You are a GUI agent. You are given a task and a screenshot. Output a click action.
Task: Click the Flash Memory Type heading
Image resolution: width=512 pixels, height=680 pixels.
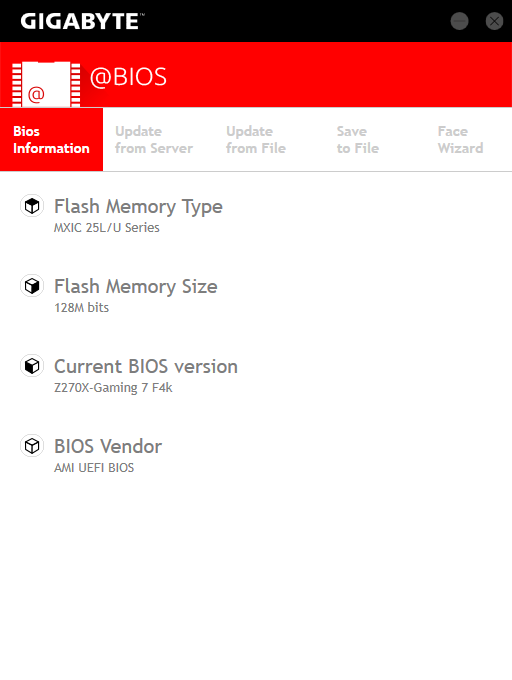(138, 206)
